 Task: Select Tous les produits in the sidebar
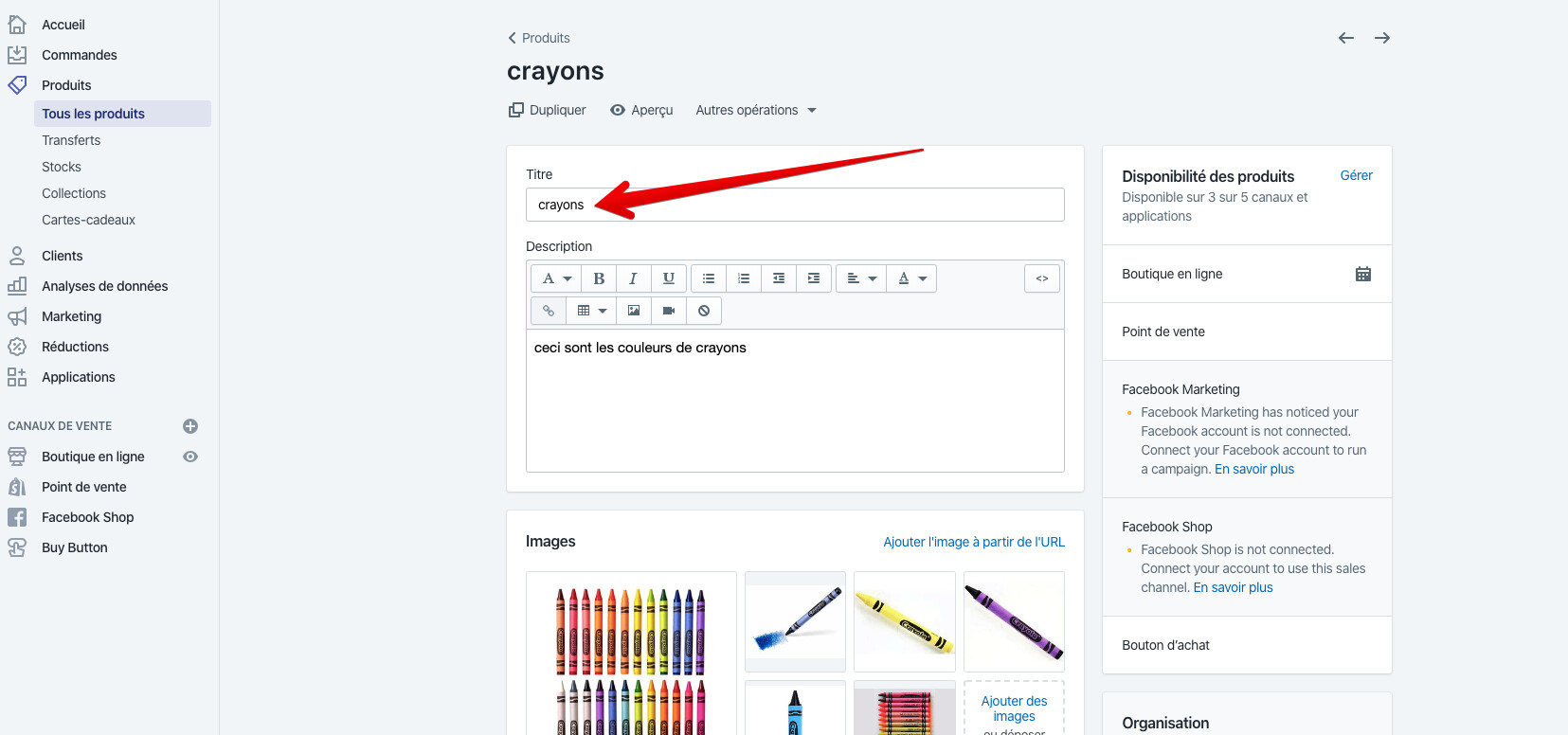[122, 114]
